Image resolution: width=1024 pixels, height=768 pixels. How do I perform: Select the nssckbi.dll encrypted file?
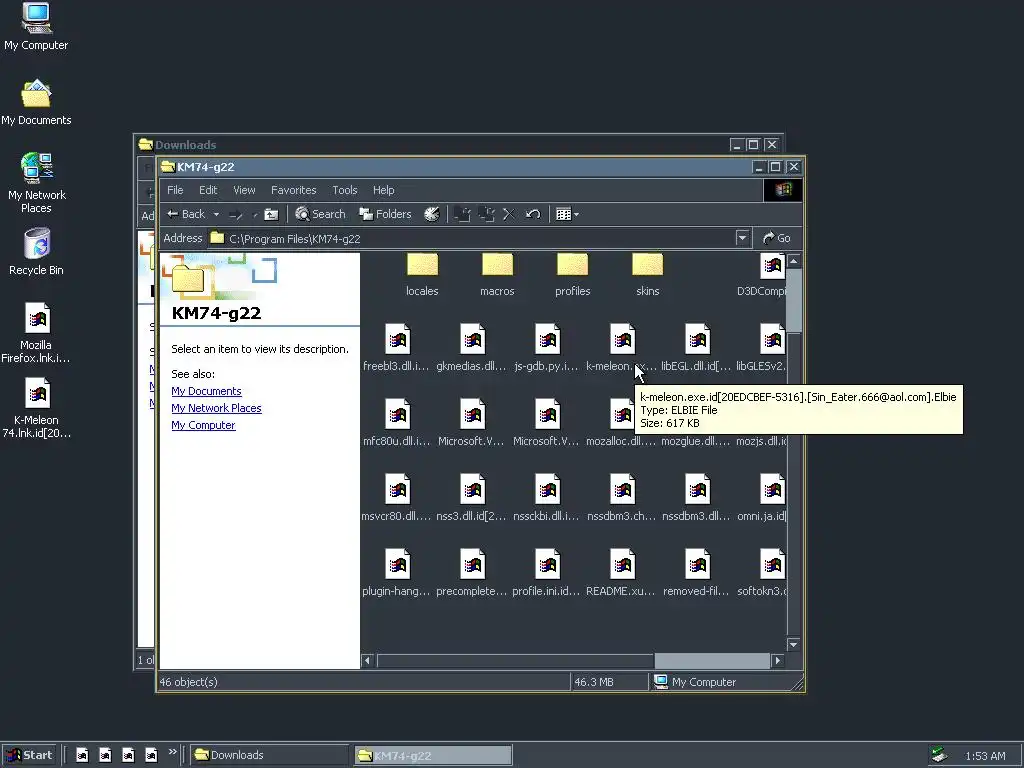tap(547, 498)
